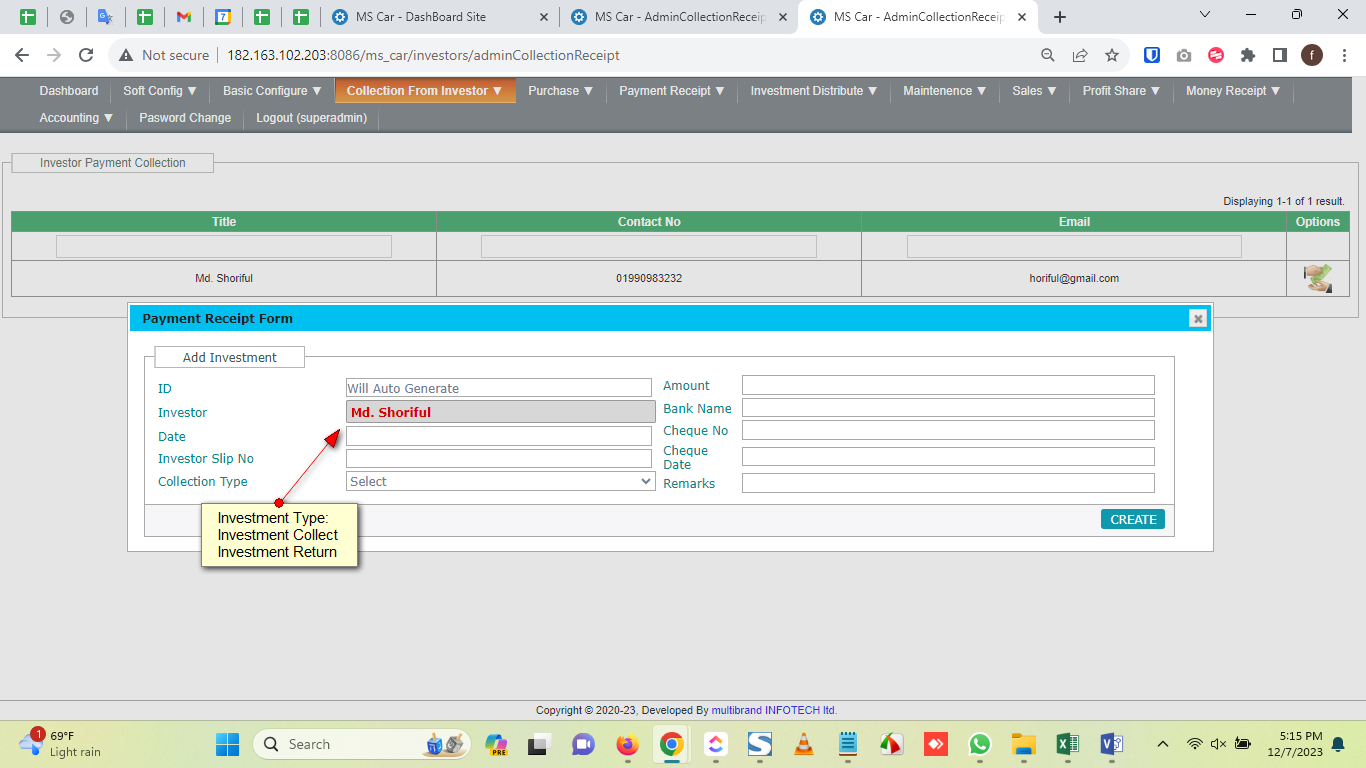This screenshot has width=1366, height=768.
Task: Open the Bitwarden extension icon
Action: (x=1152, y=55)
